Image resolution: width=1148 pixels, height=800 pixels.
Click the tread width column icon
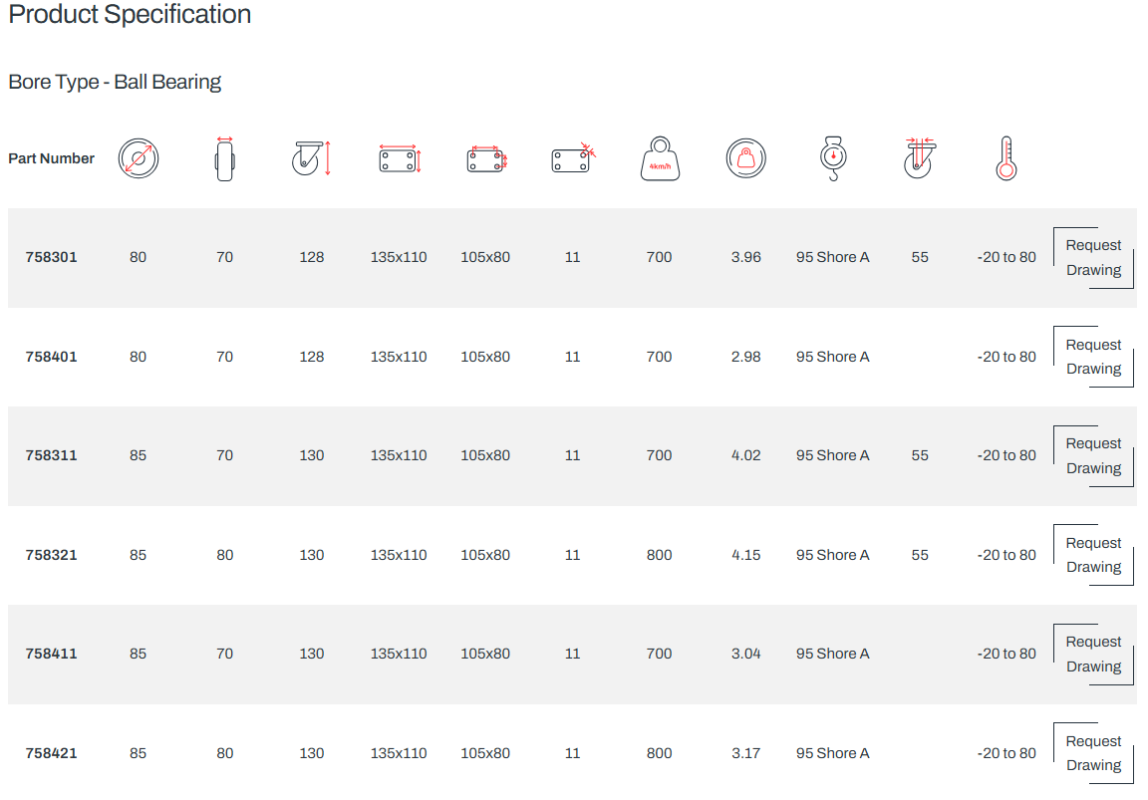pyautogui.click(x=225, y=159)
